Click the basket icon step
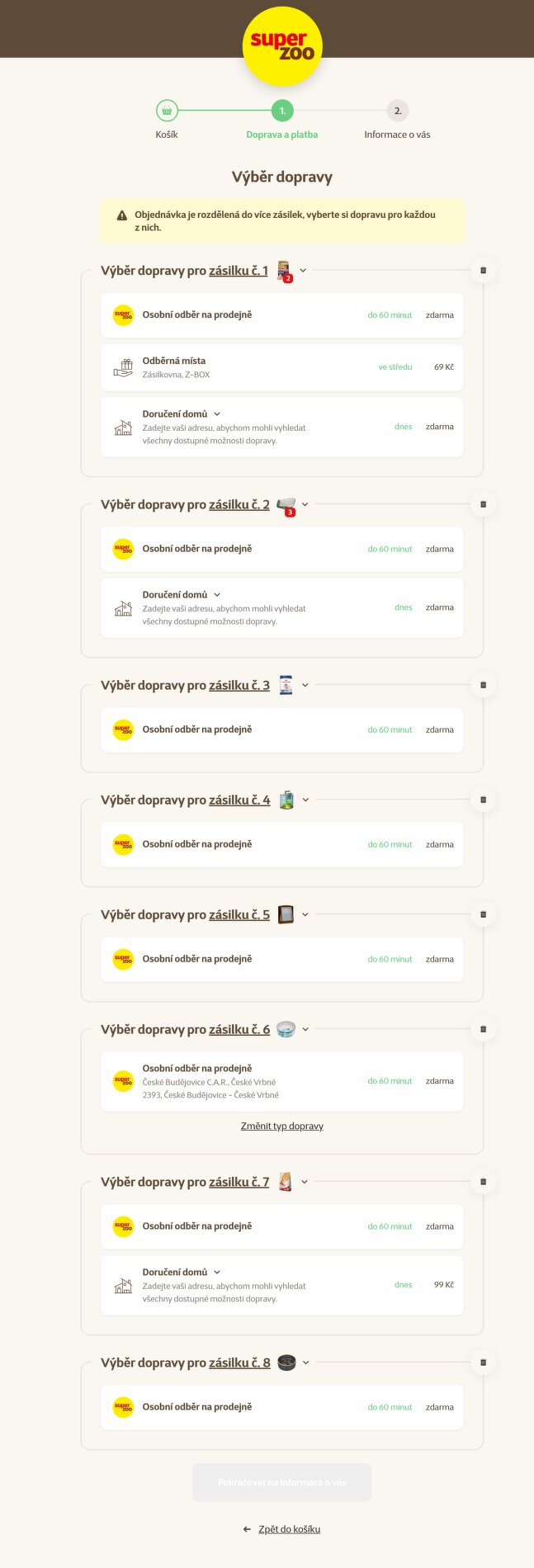Image resolution: width=534 pixels, height=1568 pixels. click(x=167, y=111)
